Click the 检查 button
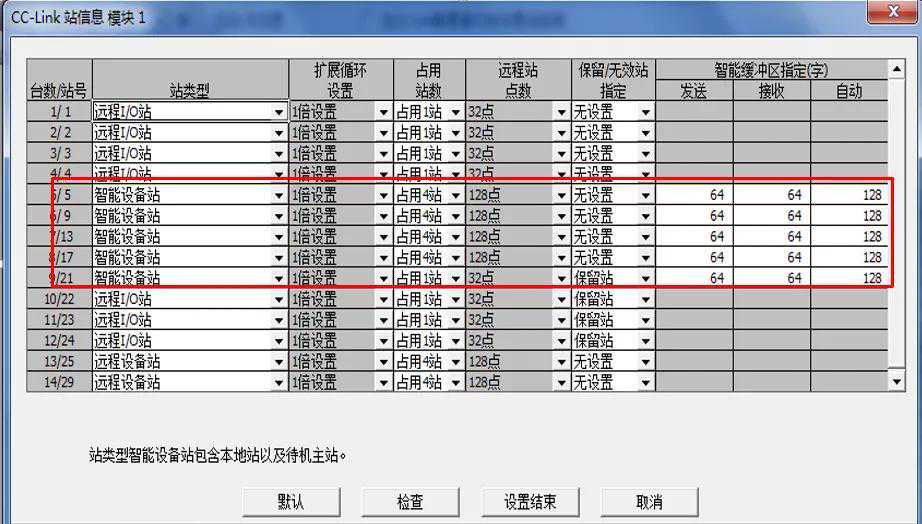 (x=409, y=501)
